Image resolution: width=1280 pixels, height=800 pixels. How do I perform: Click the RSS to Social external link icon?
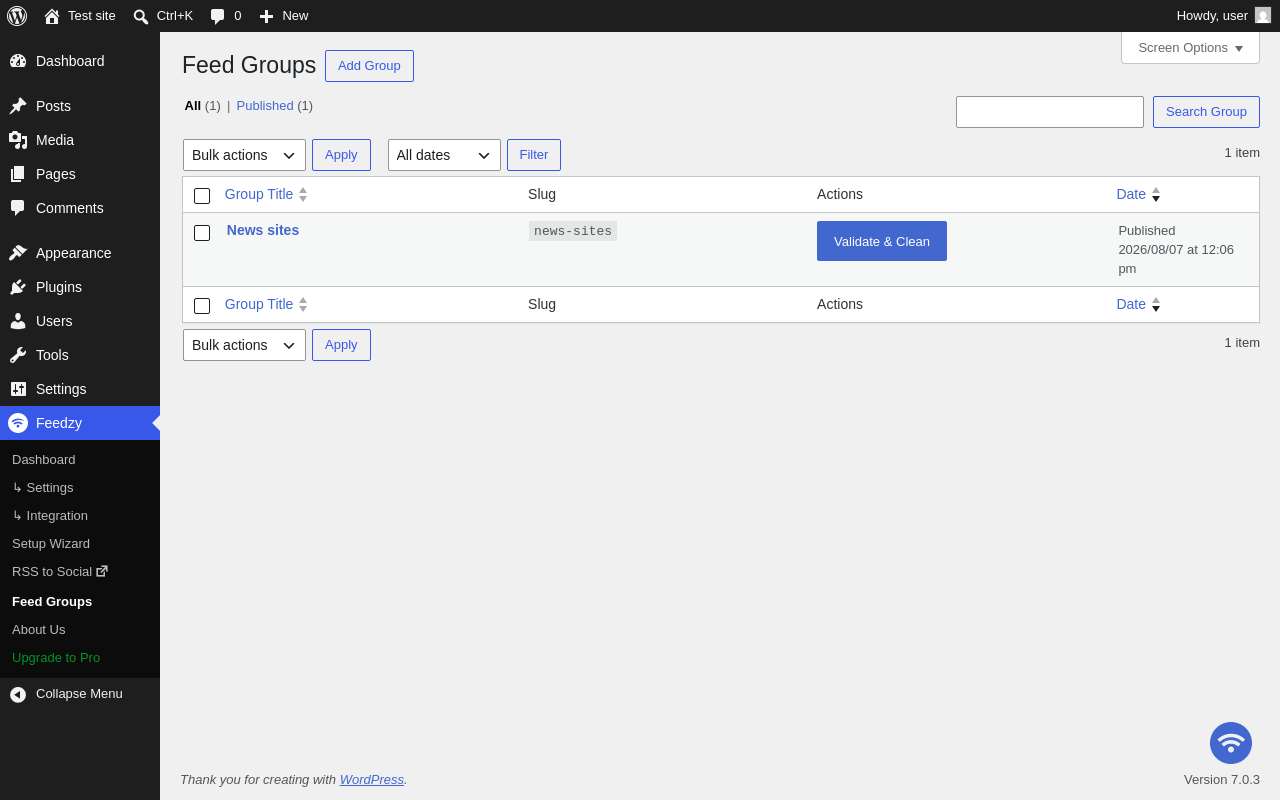(102, 571)
